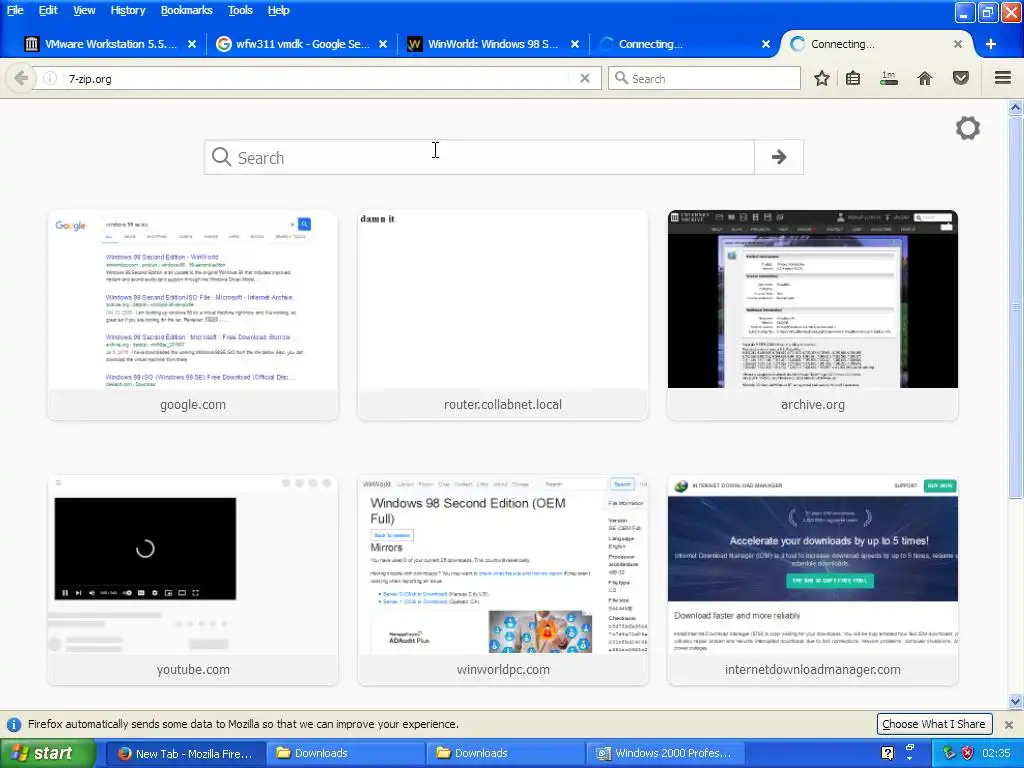Click Choose What I Share button
Image resolution: width=1024 pixels, height=768 pixels.
coord(934,724)
